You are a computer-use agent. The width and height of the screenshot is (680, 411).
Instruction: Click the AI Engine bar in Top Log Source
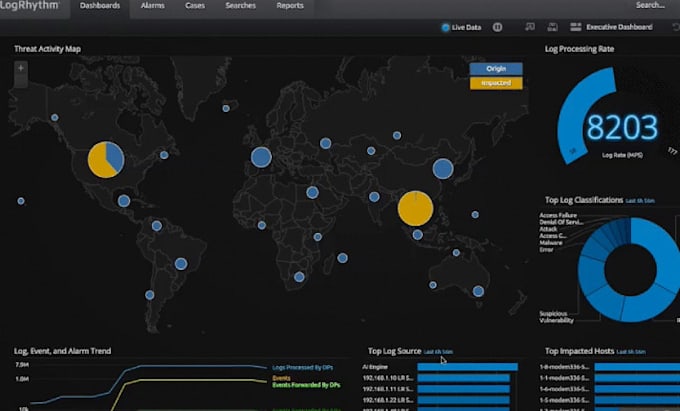click(x=468, y=367)
